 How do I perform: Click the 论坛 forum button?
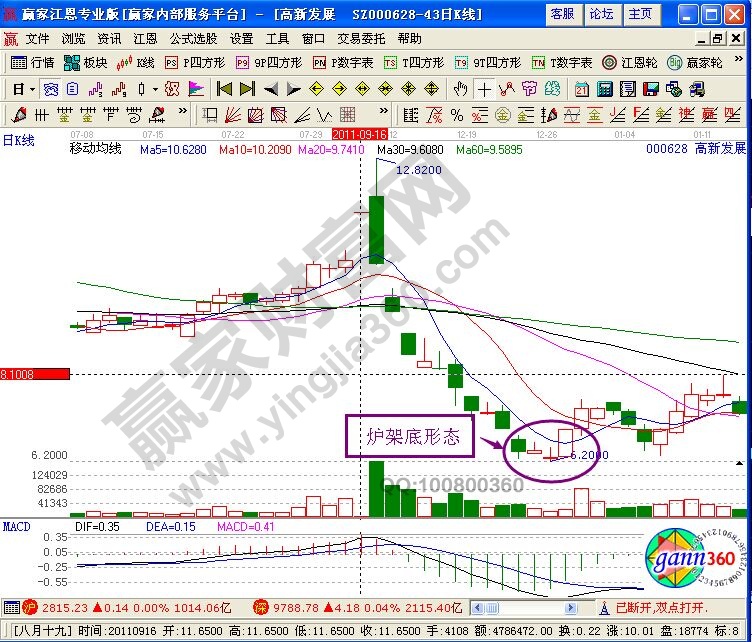point(602,14)
